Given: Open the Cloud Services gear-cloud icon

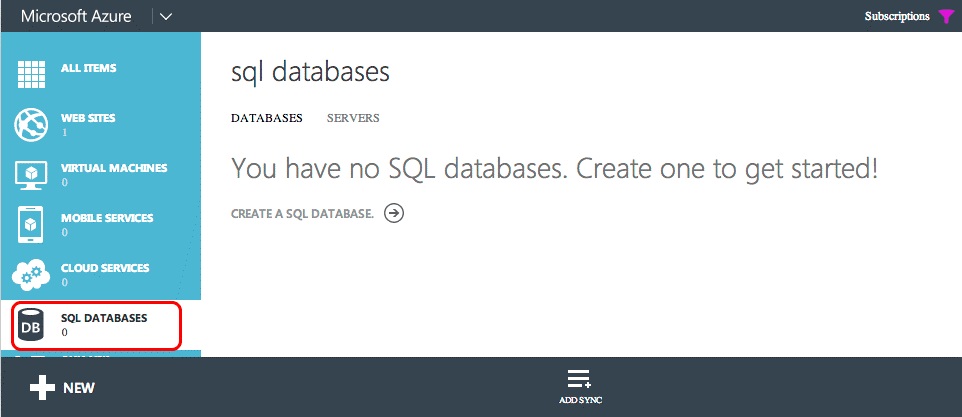Looking at the screenshot, I should pyautogui.click(x=31, y=275).
